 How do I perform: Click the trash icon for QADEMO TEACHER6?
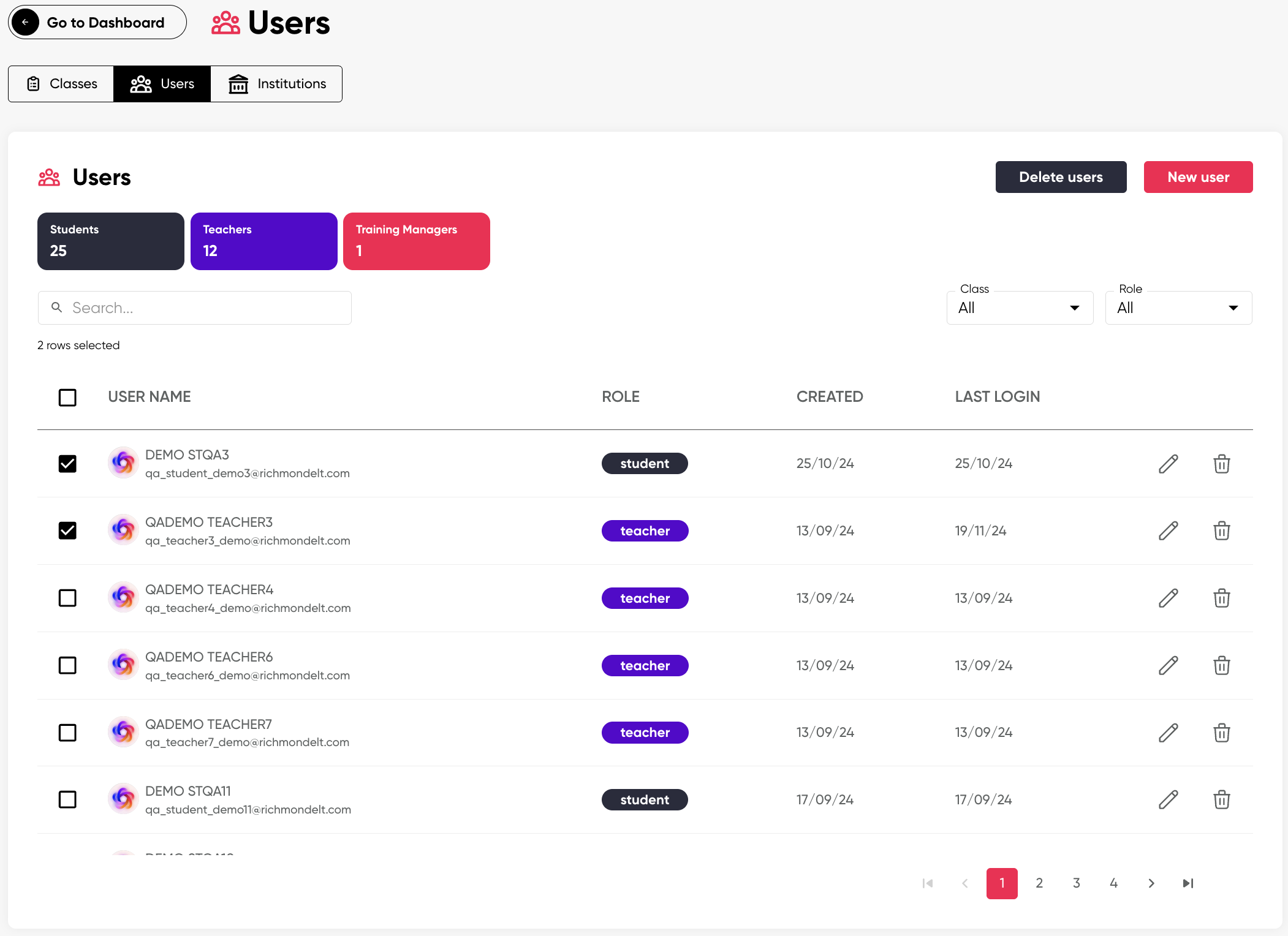coord(1221,665)
